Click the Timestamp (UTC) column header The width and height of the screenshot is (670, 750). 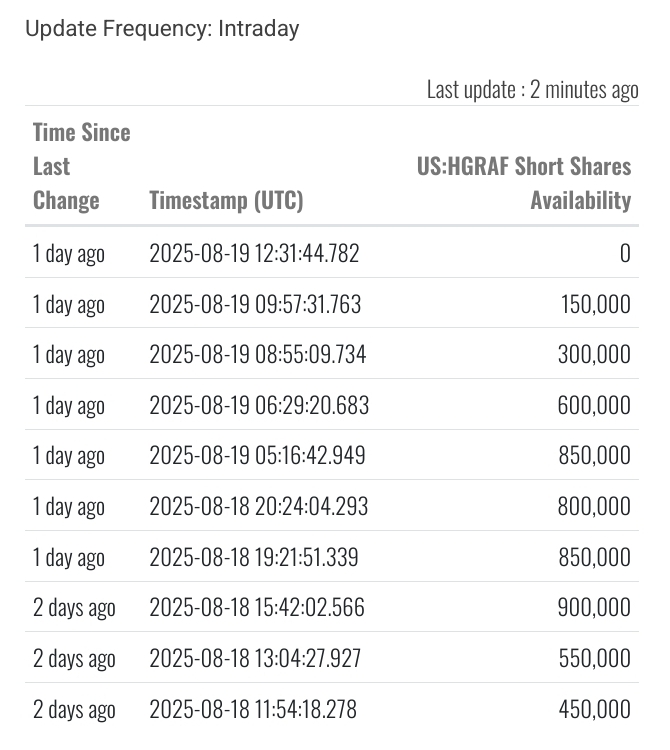point(226,200)
